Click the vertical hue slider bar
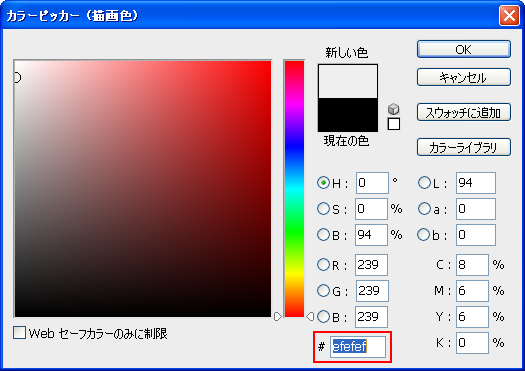This screenshot has width=525, height=371. click(294, 189)
